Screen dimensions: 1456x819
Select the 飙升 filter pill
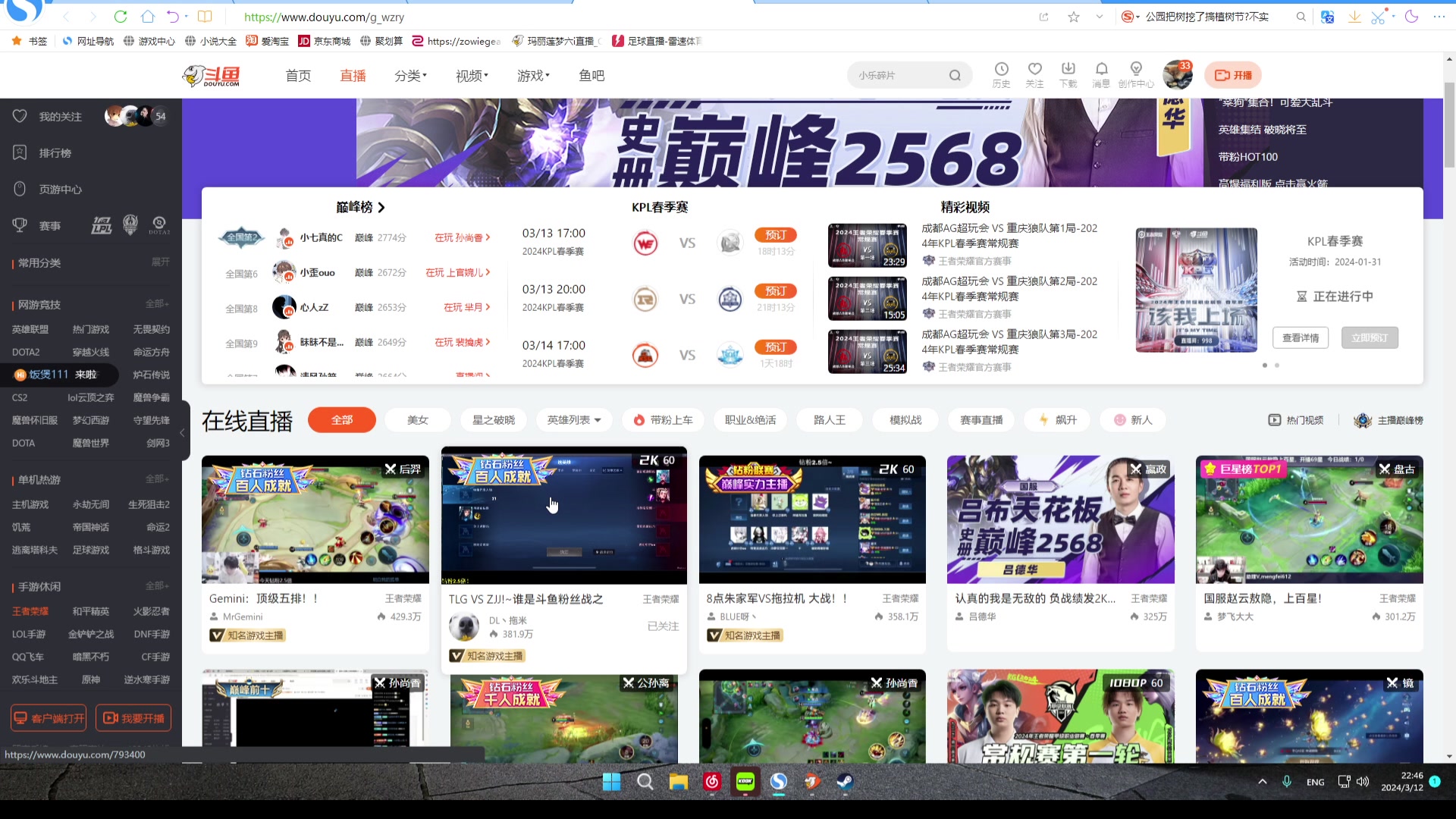1057,420
